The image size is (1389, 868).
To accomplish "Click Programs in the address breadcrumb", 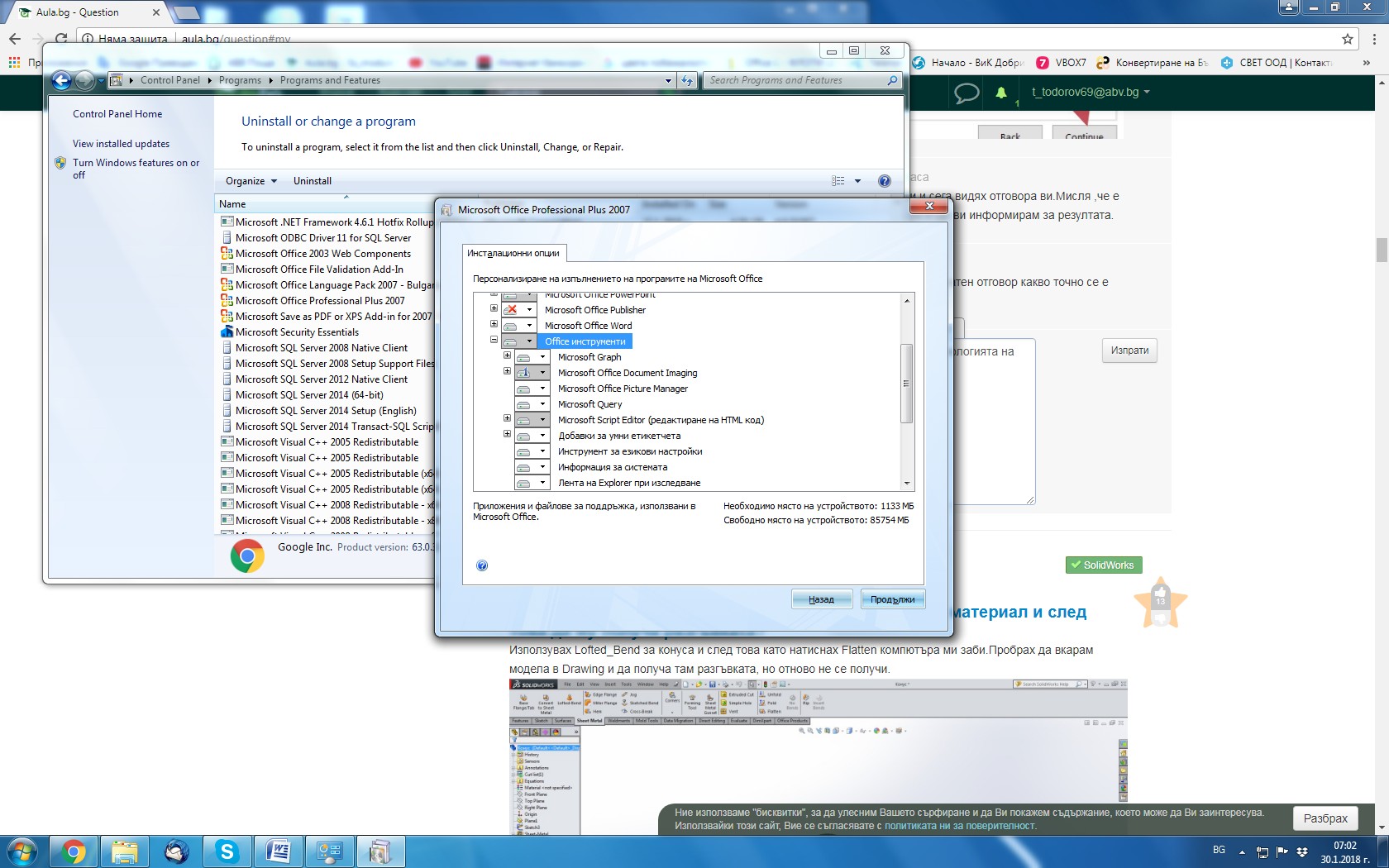I will pyautogui.click(x=240, y=80).
